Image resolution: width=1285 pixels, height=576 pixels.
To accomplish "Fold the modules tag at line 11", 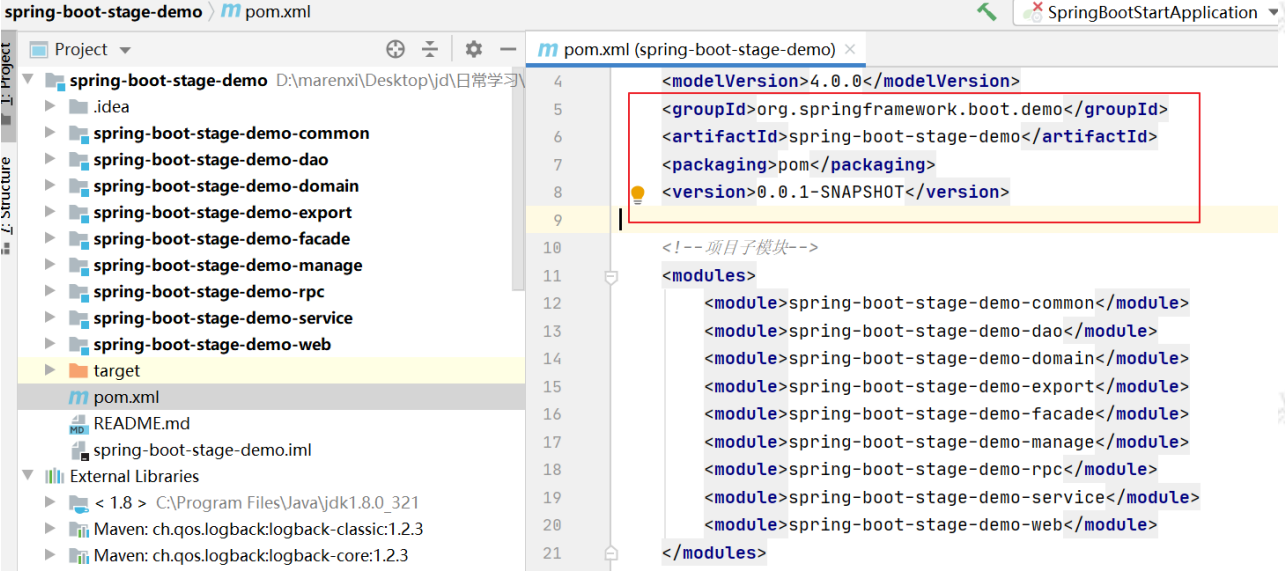I will (x=612, y=276).
